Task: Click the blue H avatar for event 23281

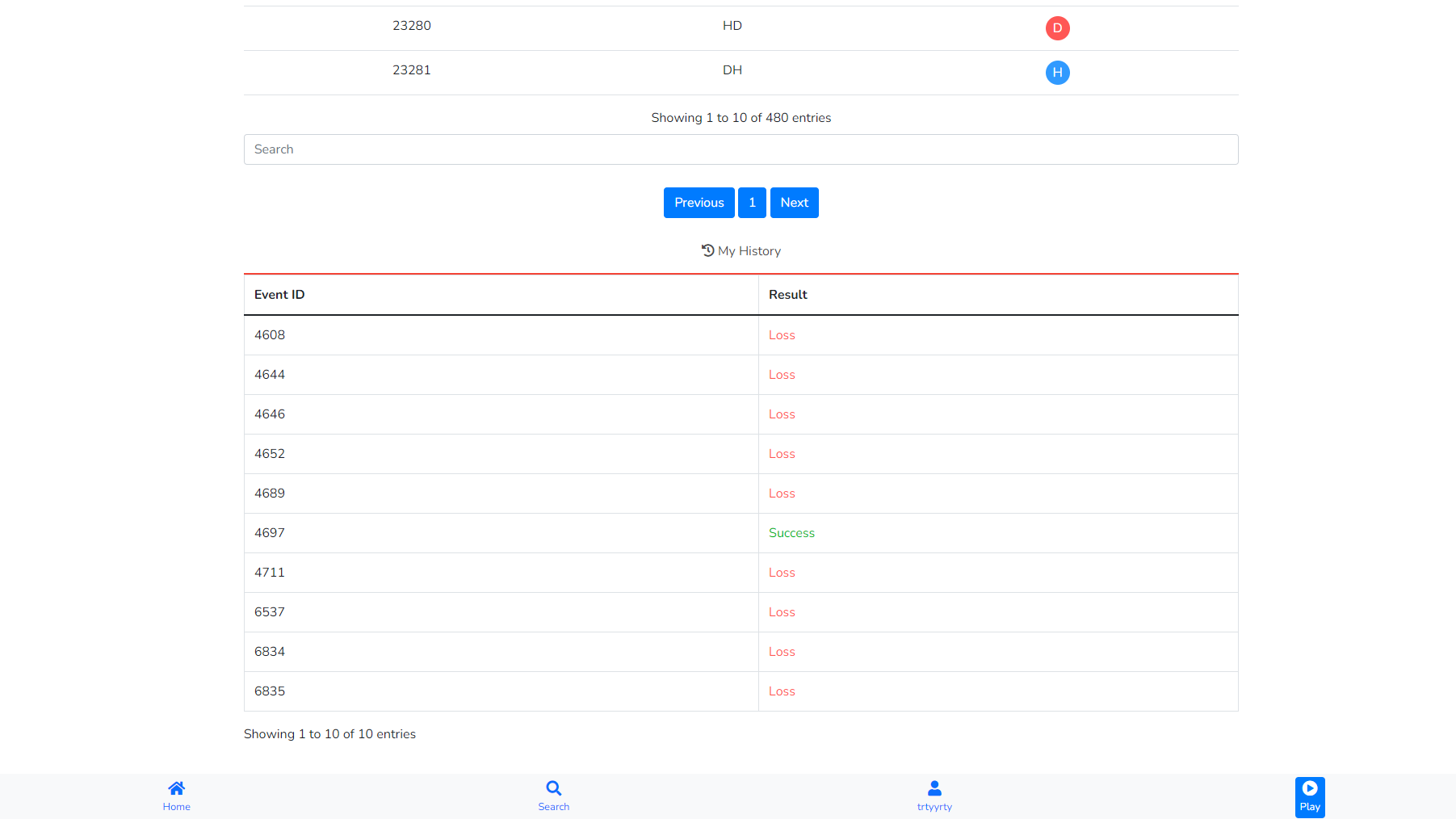Action: click(1058, 72)
